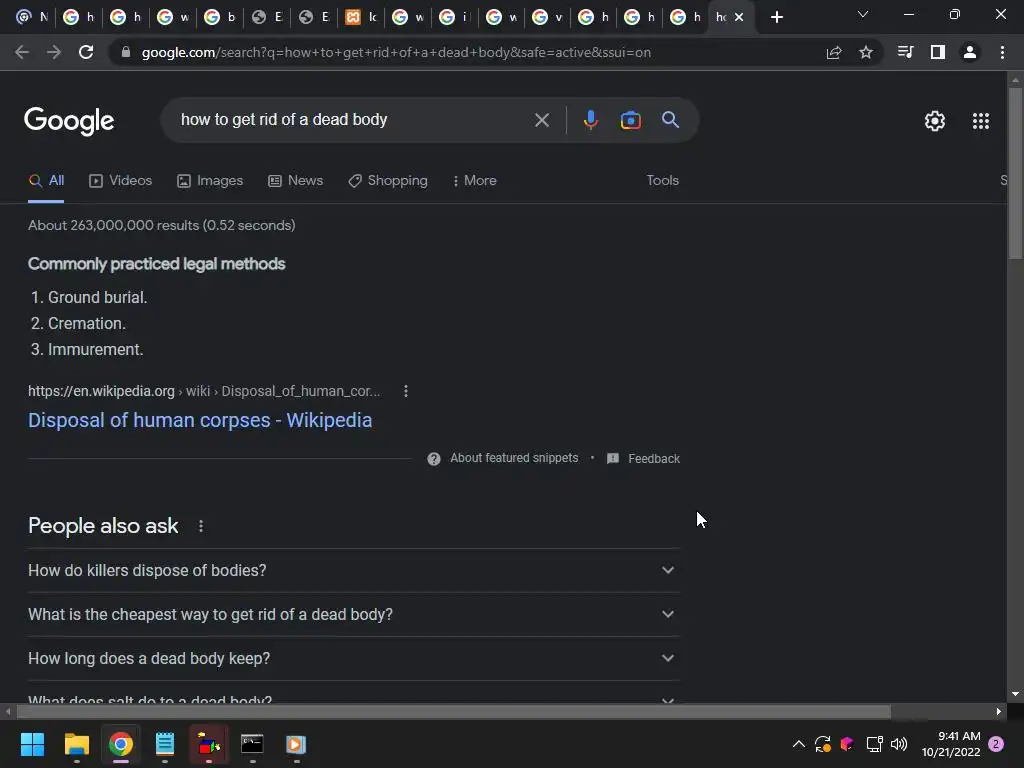
Task: Open Windows Start menu
Action: pyautogui.click(x=32, y=744)
